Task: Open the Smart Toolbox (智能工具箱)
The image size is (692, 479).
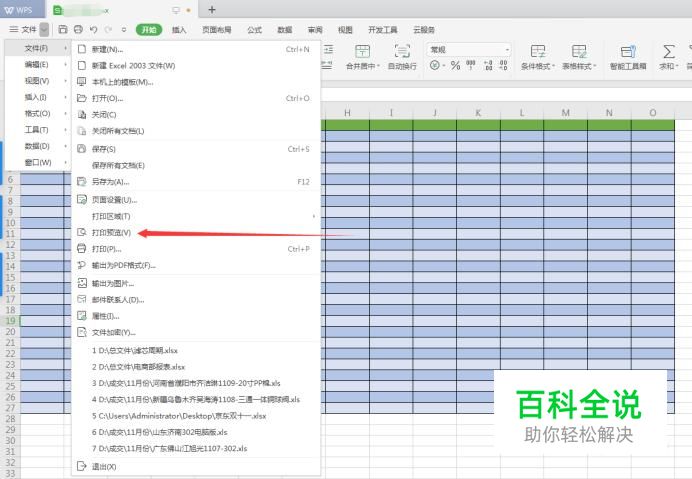Action: click(x=628, y=52)
